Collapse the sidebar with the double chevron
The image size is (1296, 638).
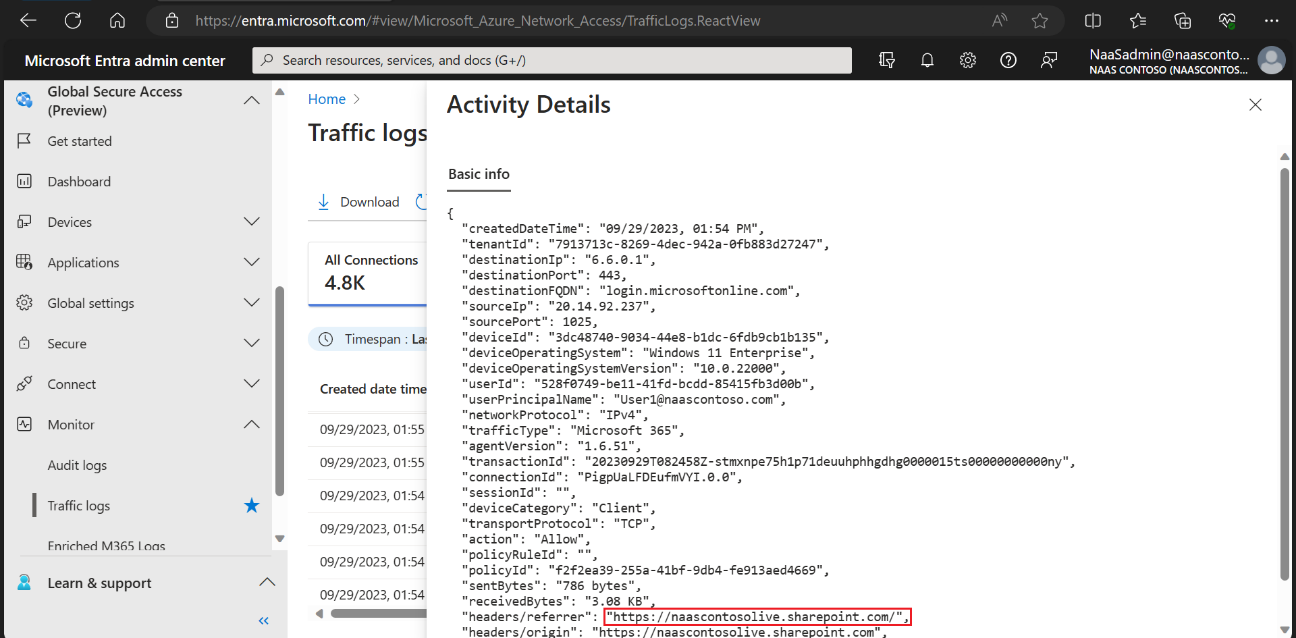tap(264, 621)
